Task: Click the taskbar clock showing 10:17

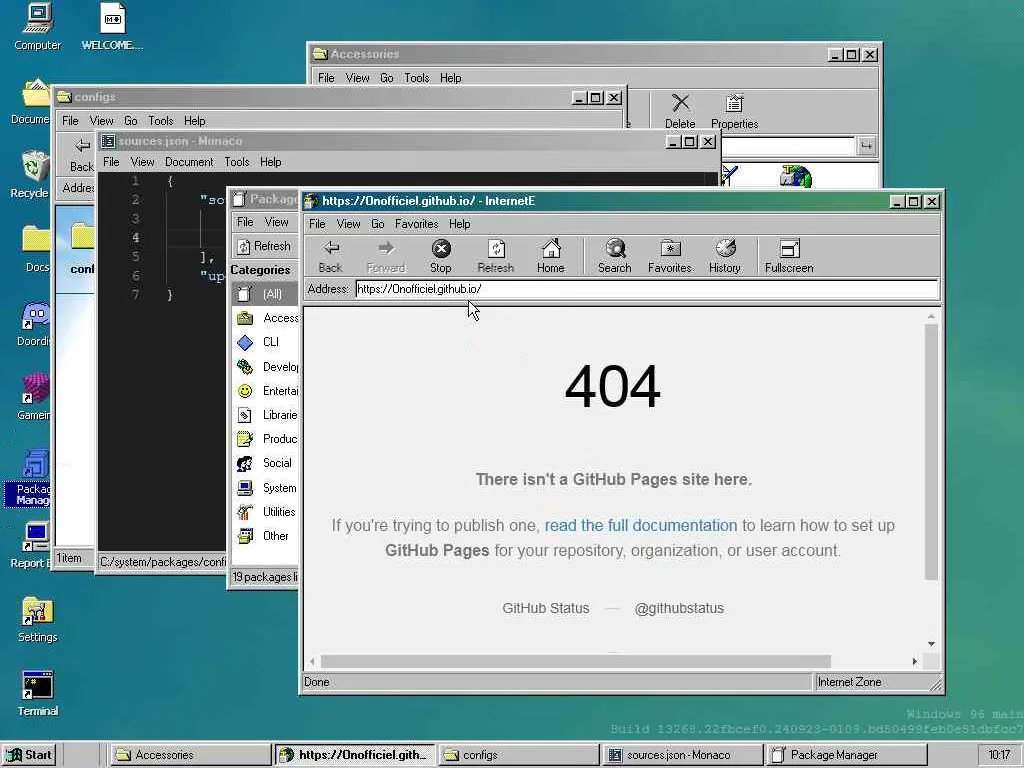Action: pyautogui.click(x=999, y=755)
